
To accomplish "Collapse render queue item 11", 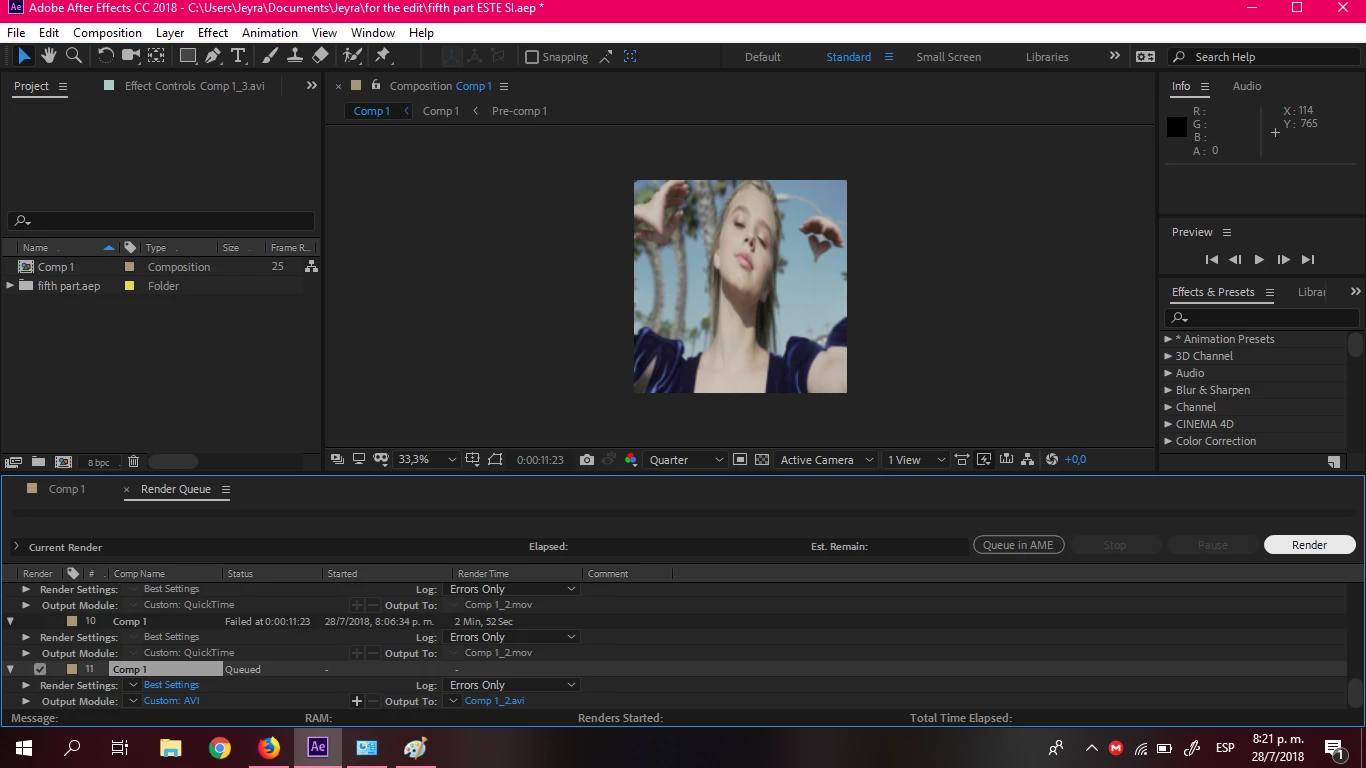I will tap(11, 669).
